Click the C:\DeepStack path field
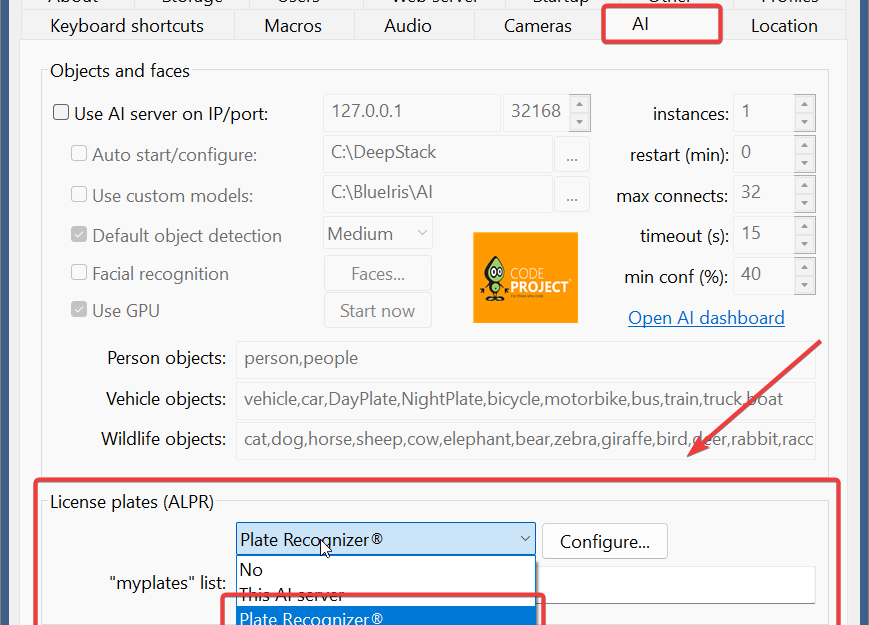This screenshot has height=625, width=869. coord(438,153)
